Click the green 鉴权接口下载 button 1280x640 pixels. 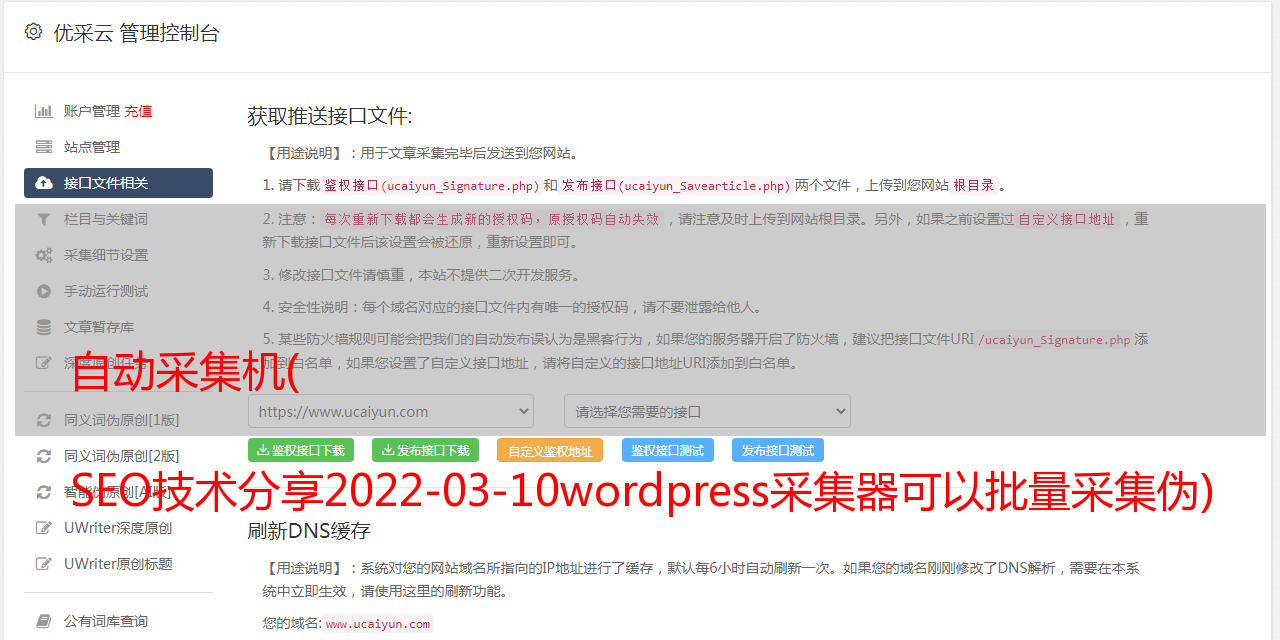click(301, 450)
